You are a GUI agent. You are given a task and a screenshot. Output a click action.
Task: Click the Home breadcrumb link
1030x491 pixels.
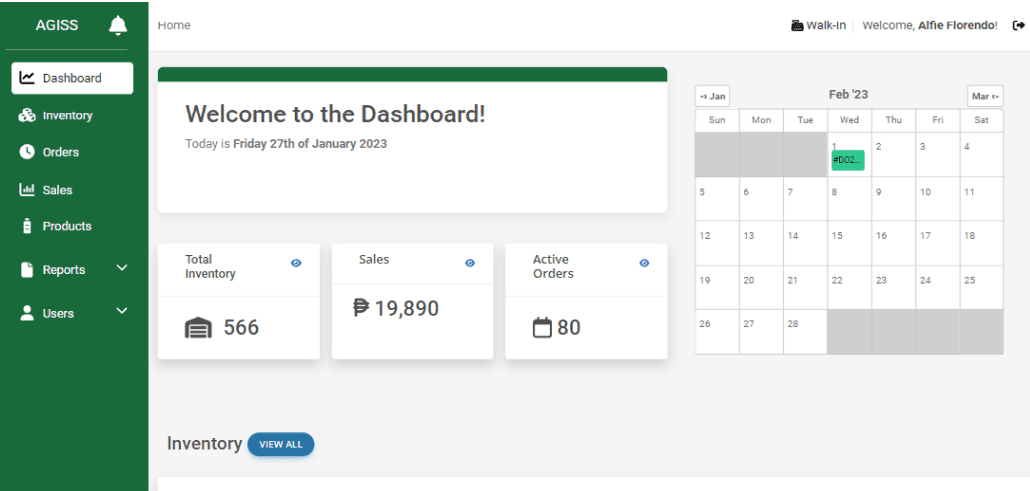tap(174, 26)
